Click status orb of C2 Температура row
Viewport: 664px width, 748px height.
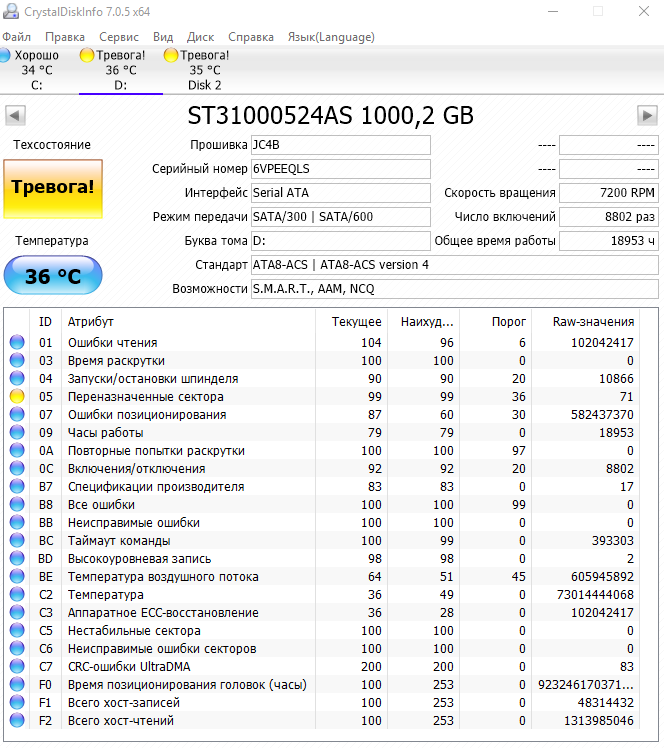pos(17,594)
